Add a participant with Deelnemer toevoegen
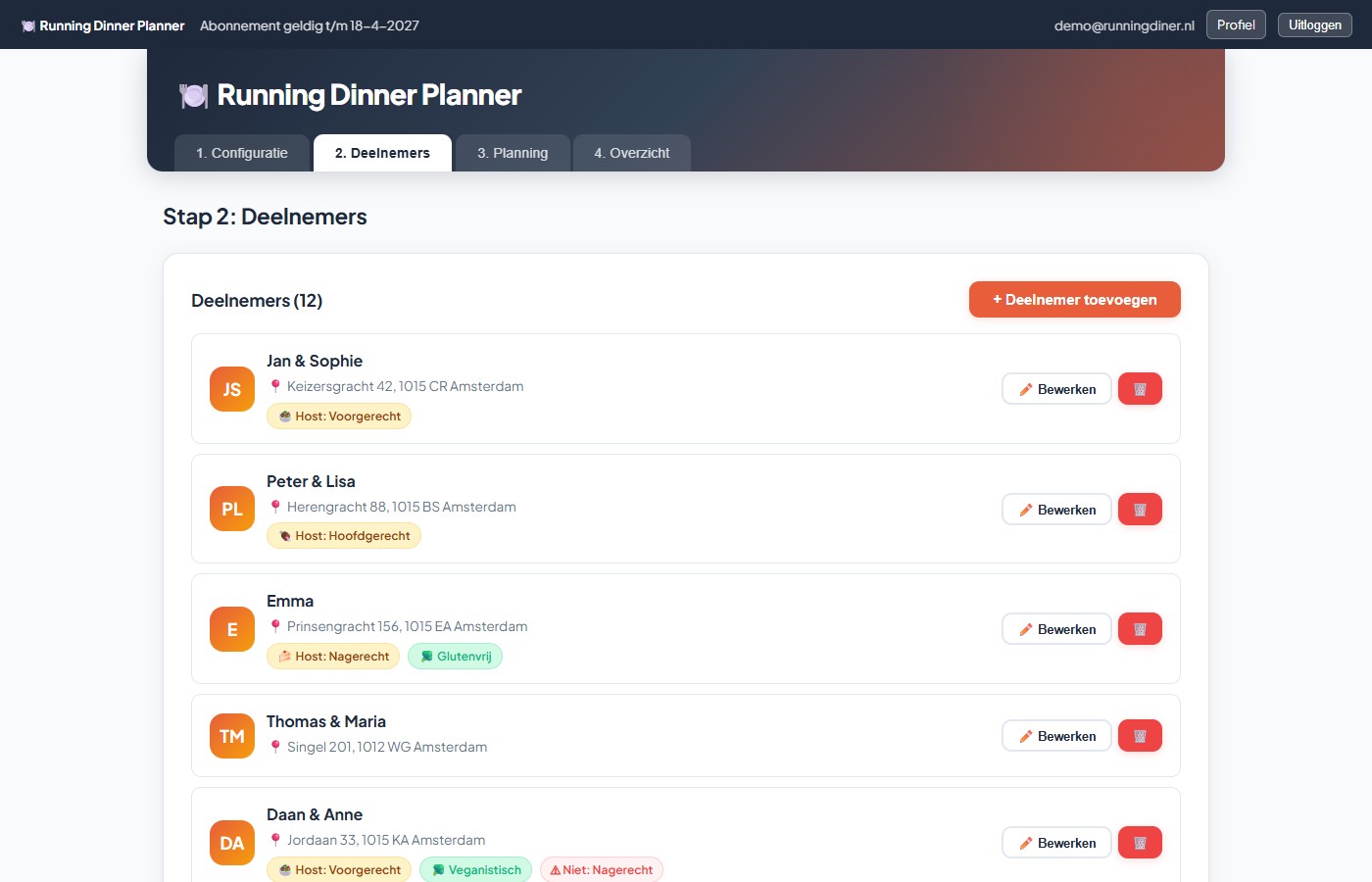Image resolution: width=1372 pixels, height=882 pixels. (x=1075, y=300)
